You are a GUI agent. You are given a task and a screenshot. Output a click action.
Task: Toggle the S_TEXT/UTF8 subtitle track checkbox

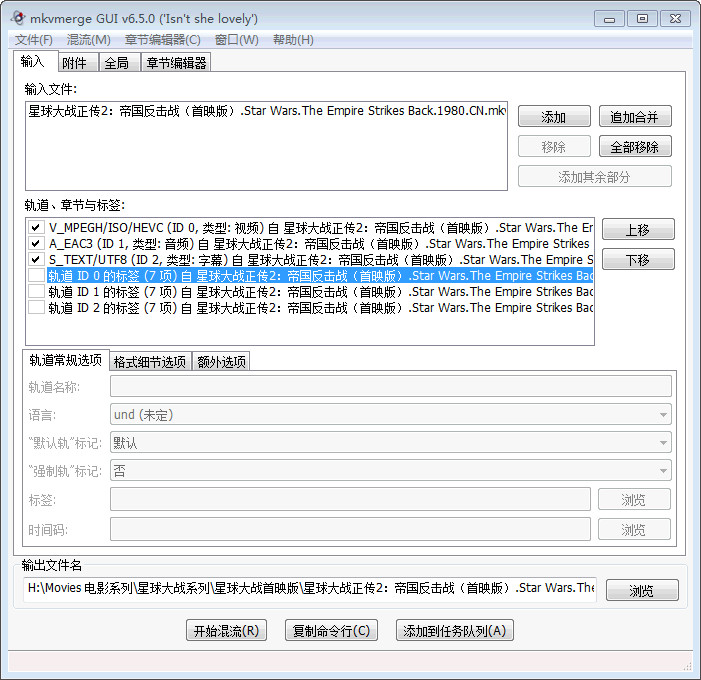pyautogui.click(x=36, y=260)
